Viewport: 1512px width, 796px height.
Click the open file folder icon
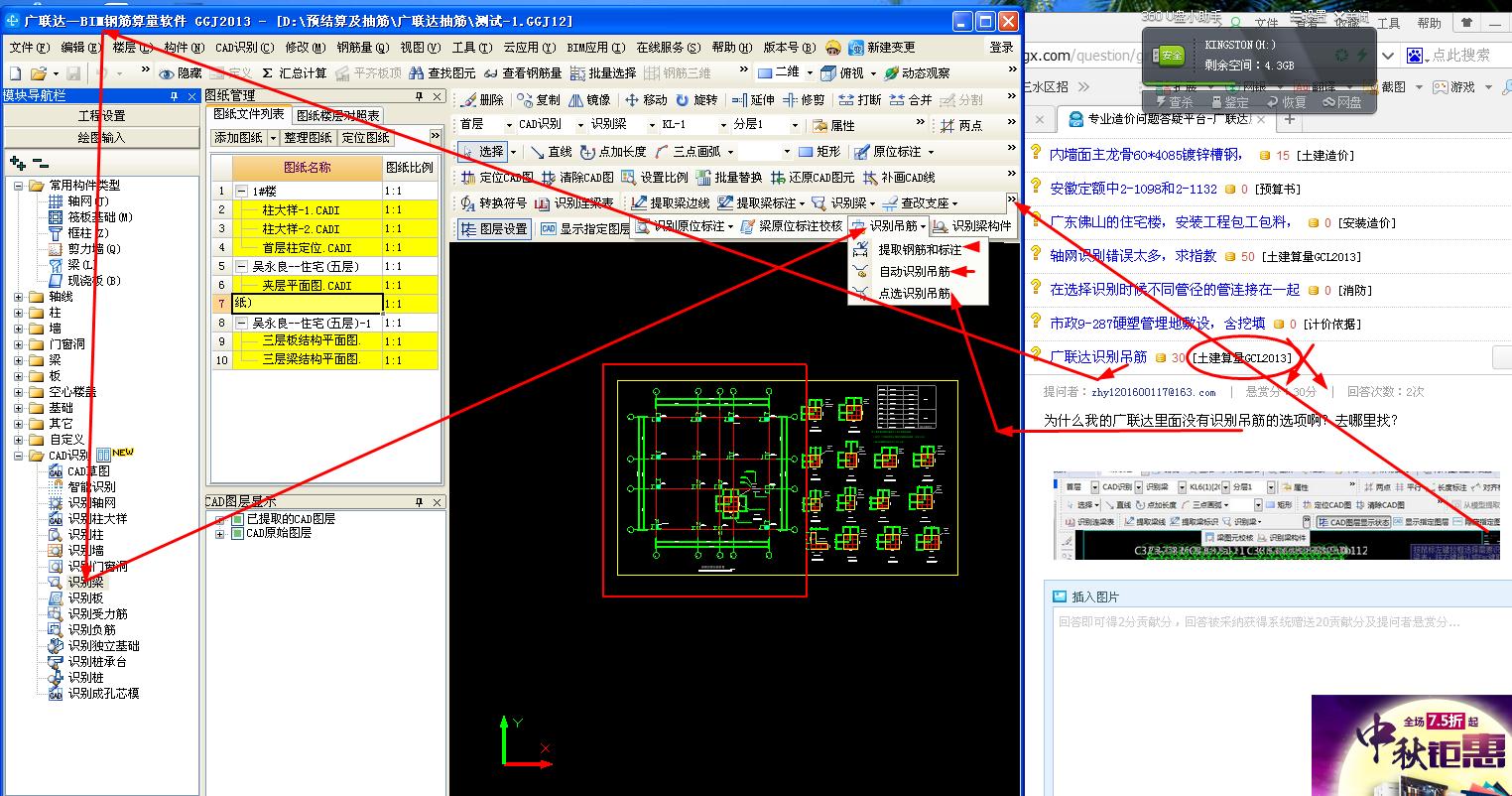tap(39, 73)
